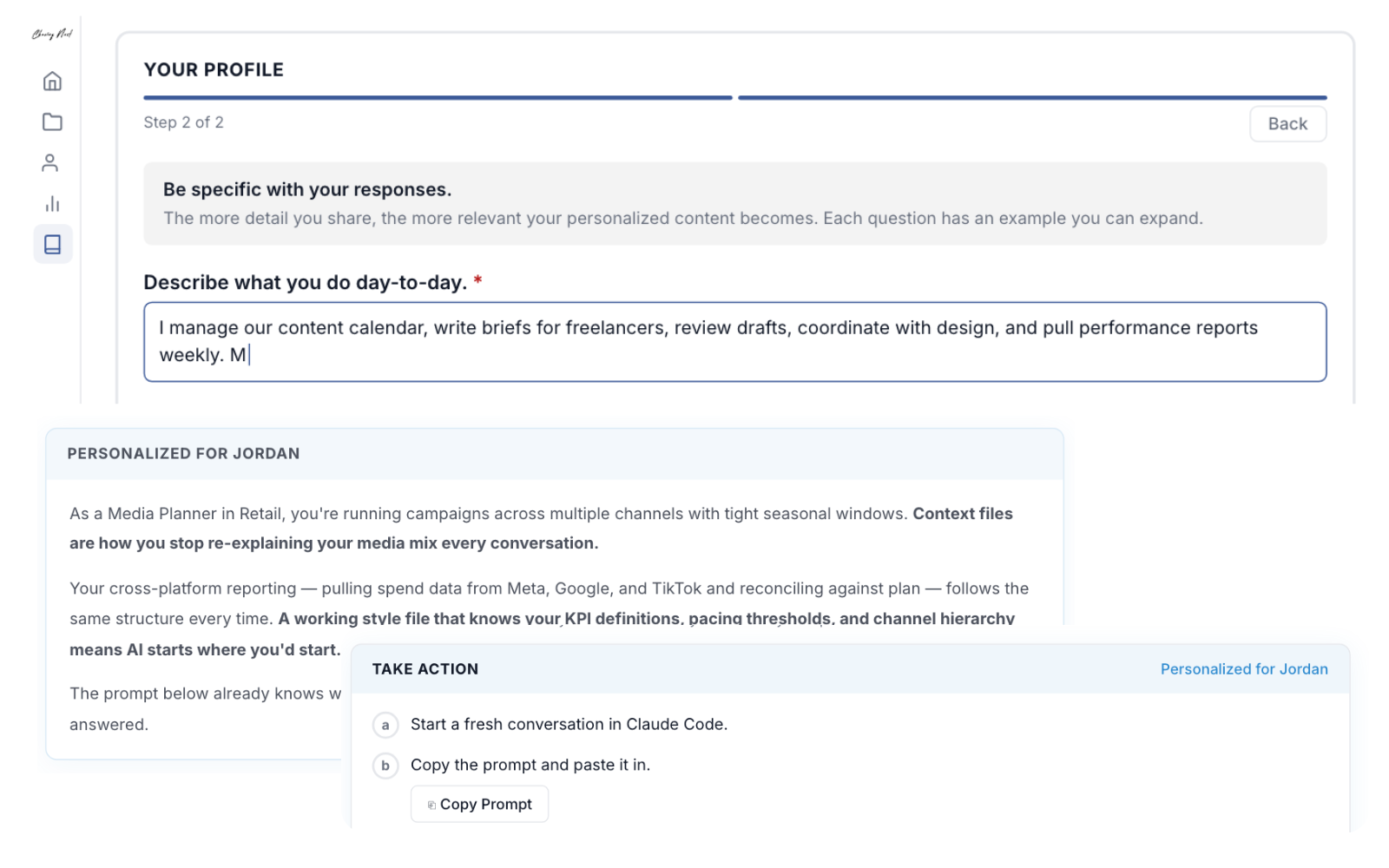Viewport: 1389px width, 868px height.
Task: Click the 'As a Media Planner in Retail' paragraph
Action: [x=541, y=528]
